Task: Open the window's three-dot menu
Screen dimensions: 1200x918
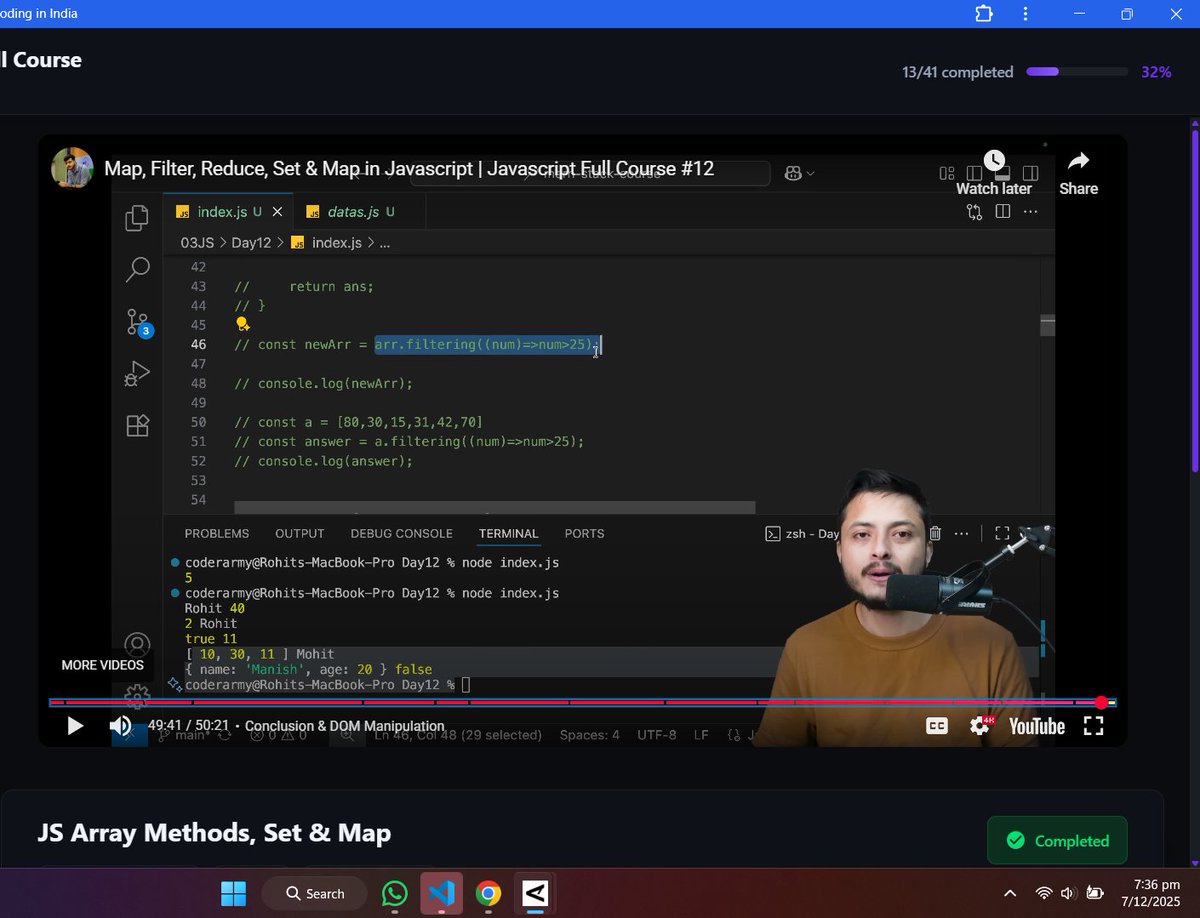Action: tap(1026, 14)
